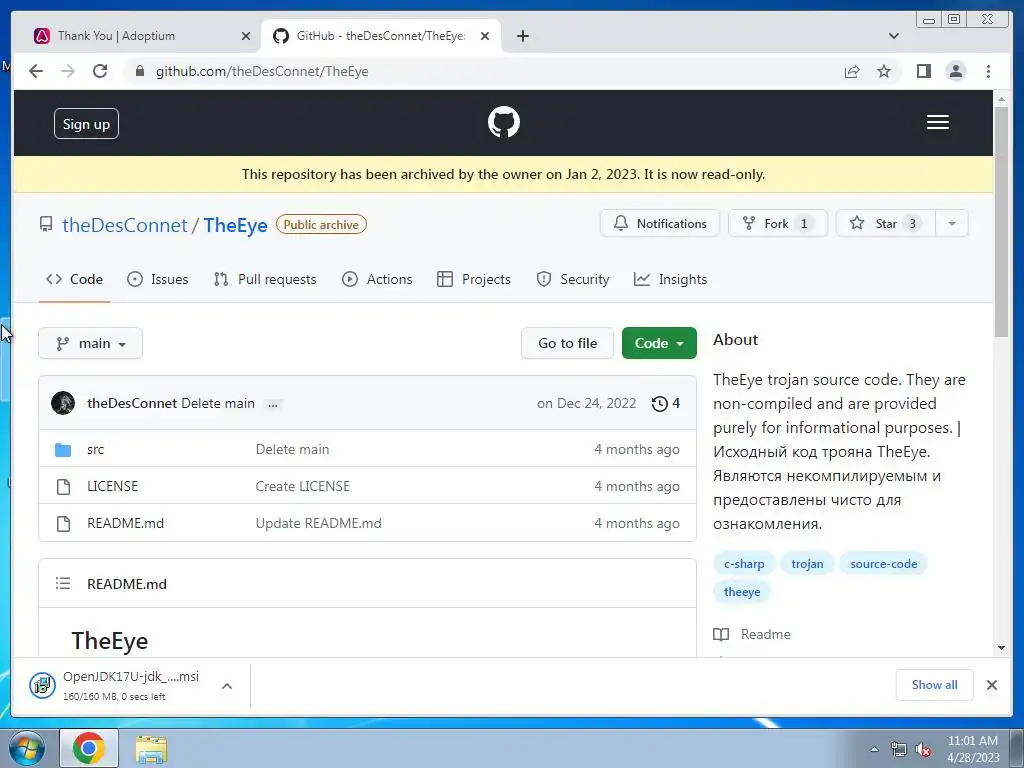Switch to the Code tab
Image resolution: width=1024 pixels, height=768 pixels.
coord(74,280)
